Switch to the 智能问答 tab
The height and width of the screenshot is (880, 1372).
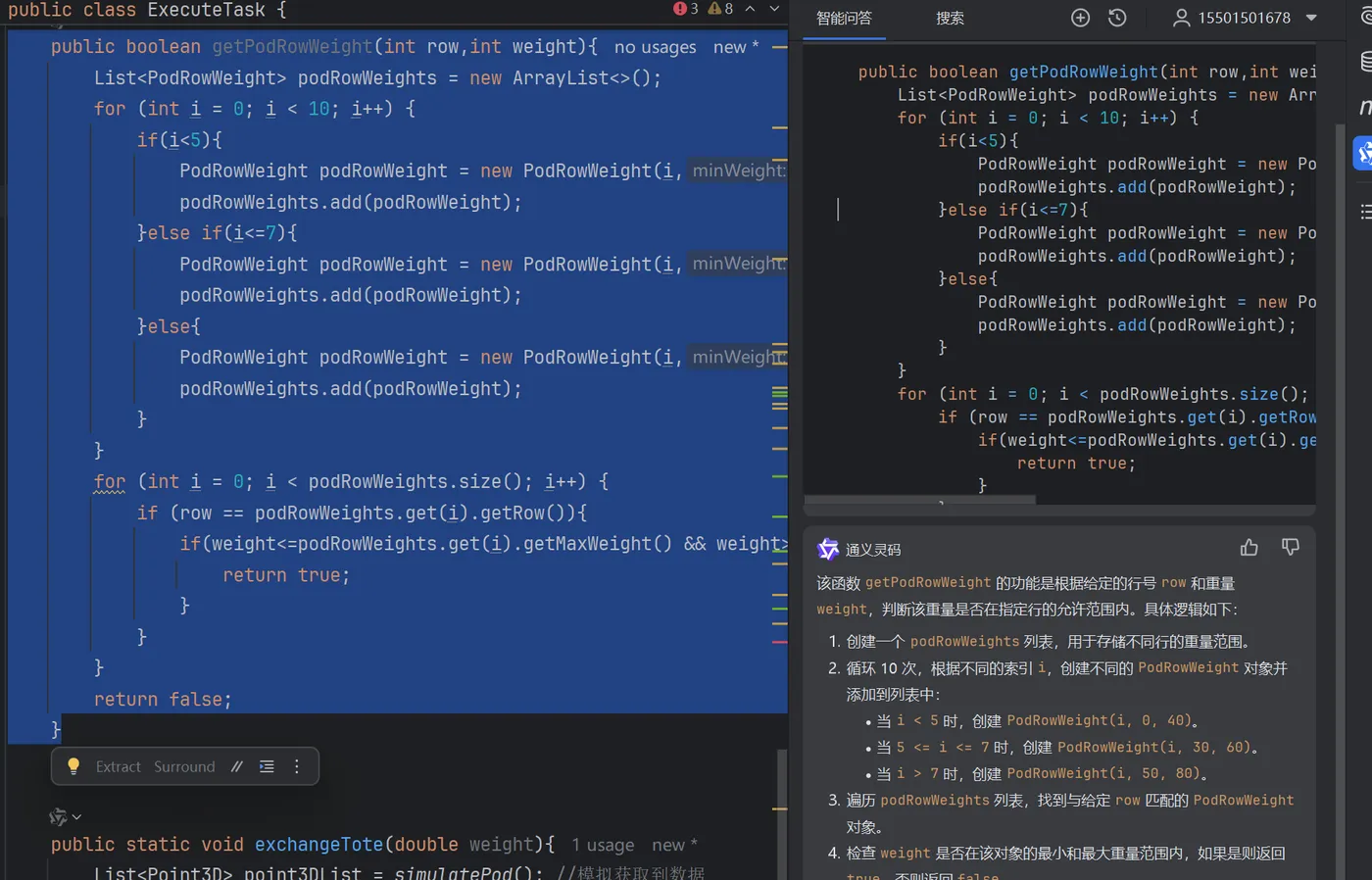point(844,19)
